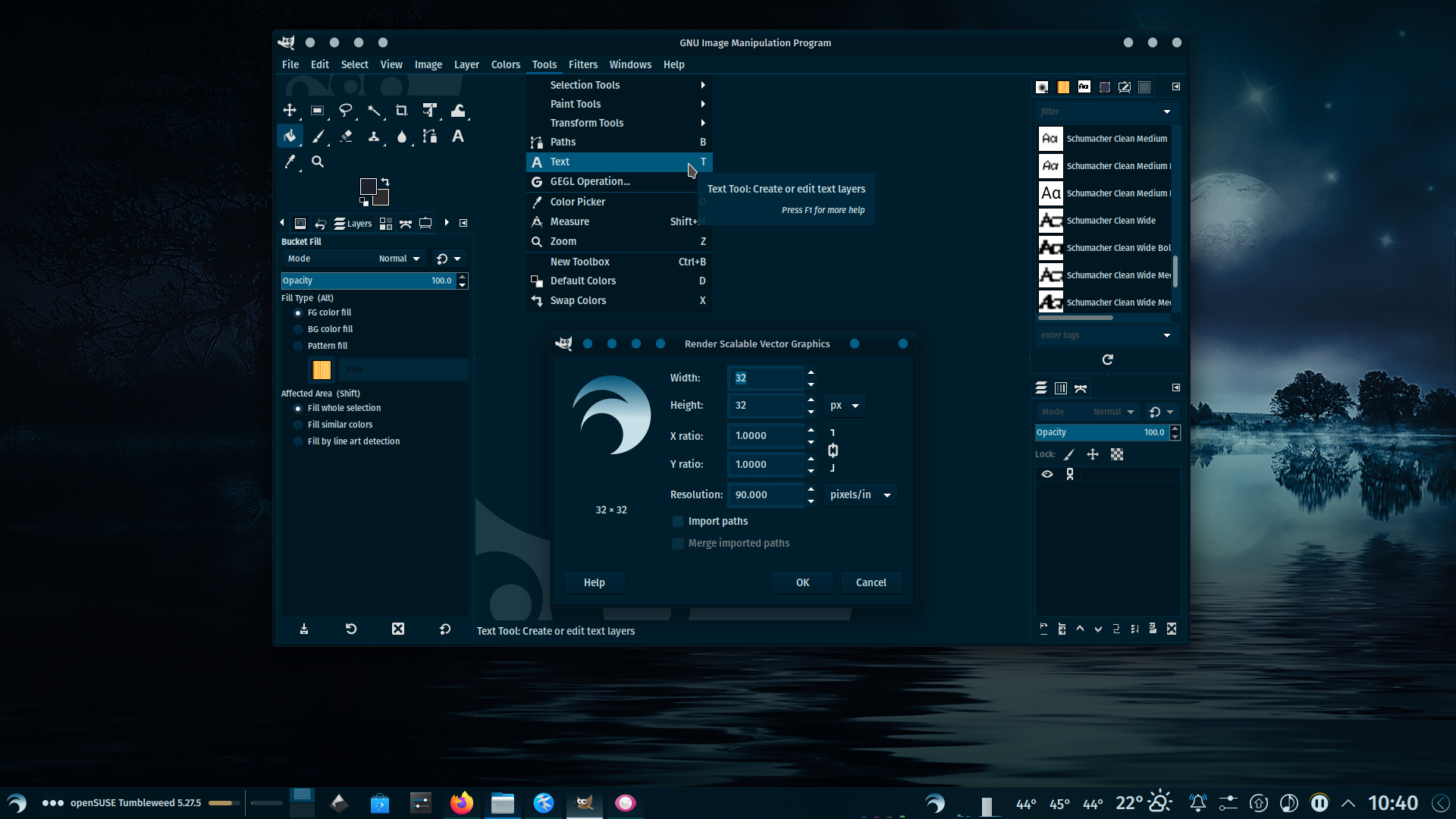Select the Eraser tool
This screenshot has width=1456, height=819.
346,136
